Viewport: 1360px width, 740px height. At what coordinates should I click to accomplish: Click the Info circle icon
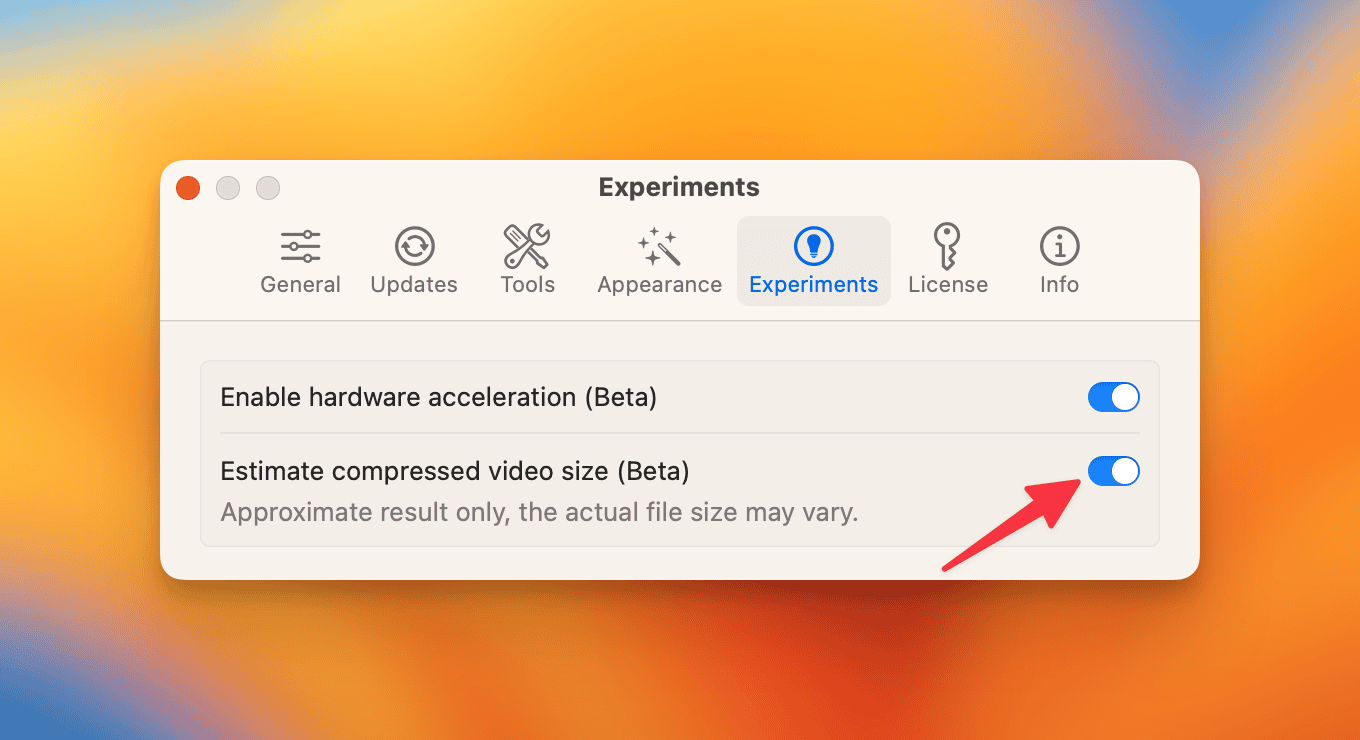[x=1059, y=246]
